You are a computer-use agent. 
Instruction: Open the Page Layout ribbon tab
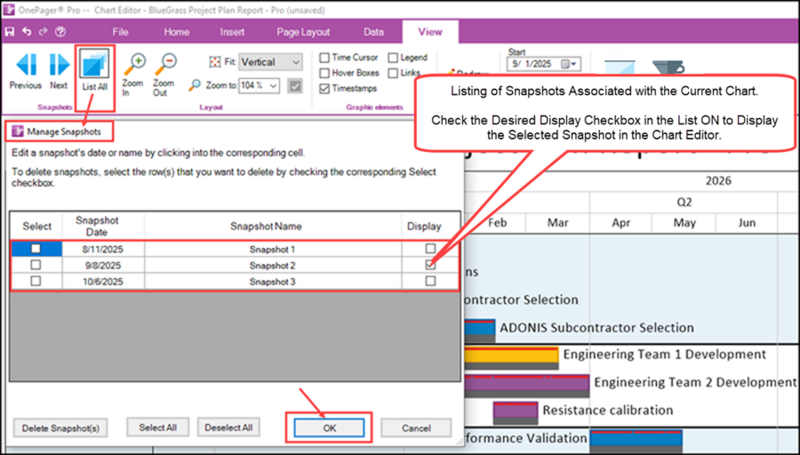(x=303, y=32)
